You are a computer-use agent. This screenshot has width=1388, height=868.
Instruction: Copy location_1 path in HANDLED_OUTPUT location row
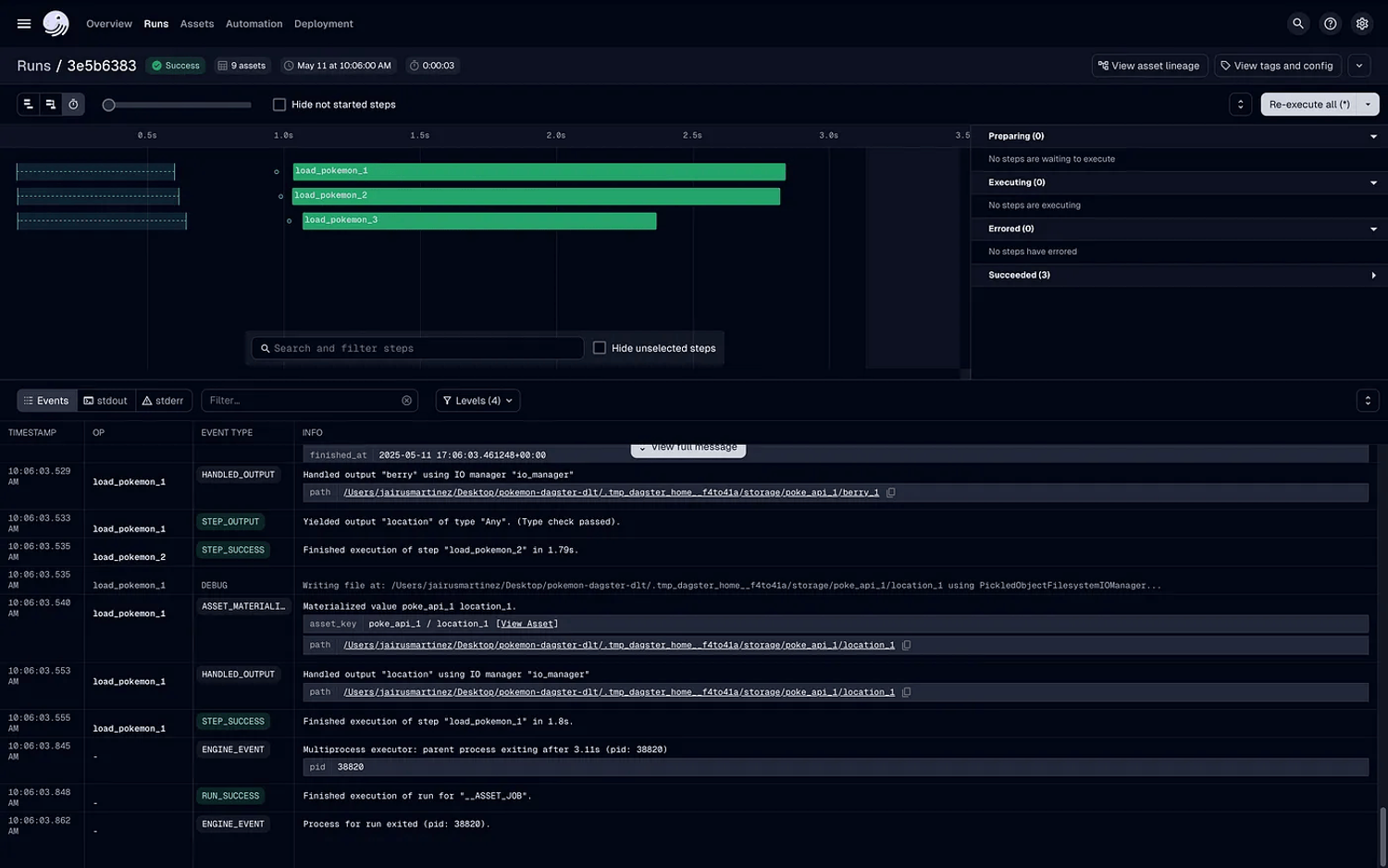[907, 692]
